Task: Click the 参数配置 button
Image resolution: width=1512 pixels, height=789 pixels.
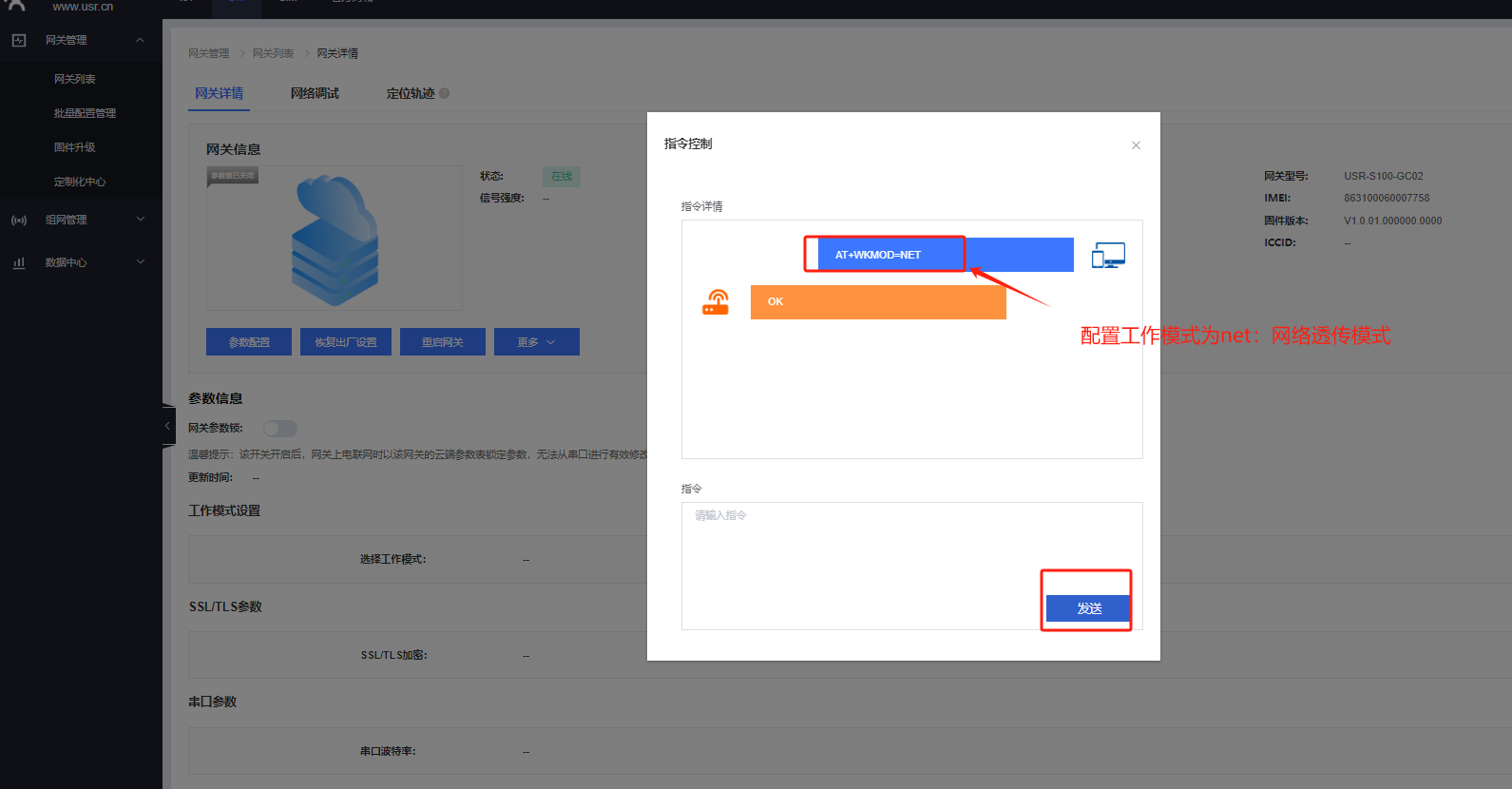Action: (x=249, y=342)
